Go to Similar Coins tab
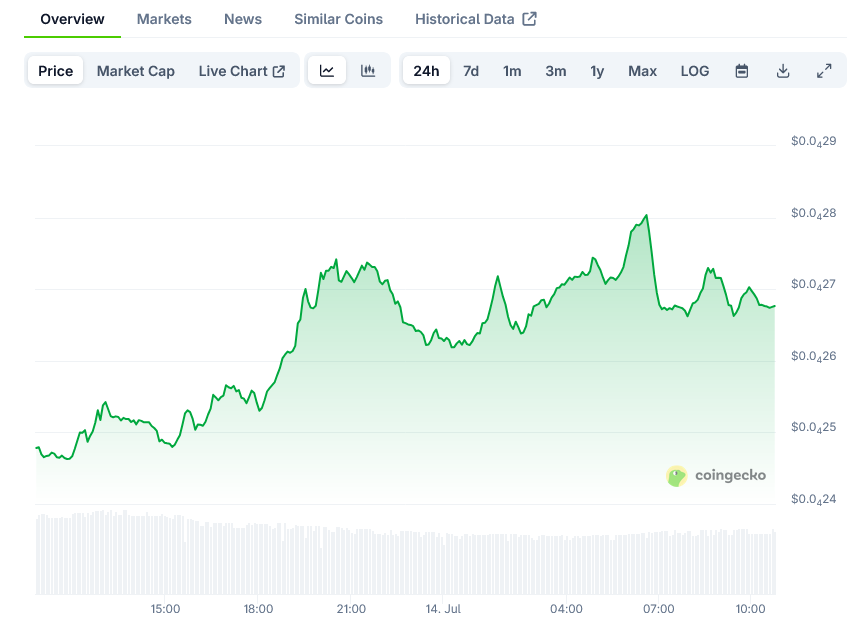 tap(339, 19)
